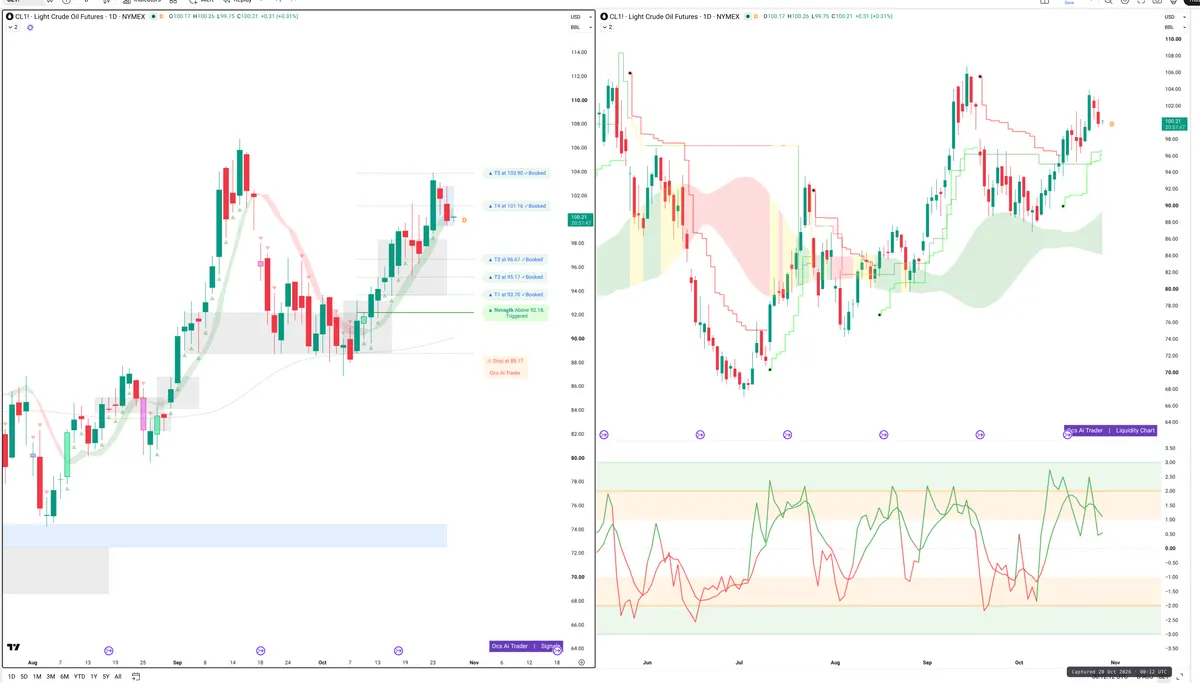This screenshot has height=683, width=1200.
Task: Select the 1M time range
Action: click(37, 677)
